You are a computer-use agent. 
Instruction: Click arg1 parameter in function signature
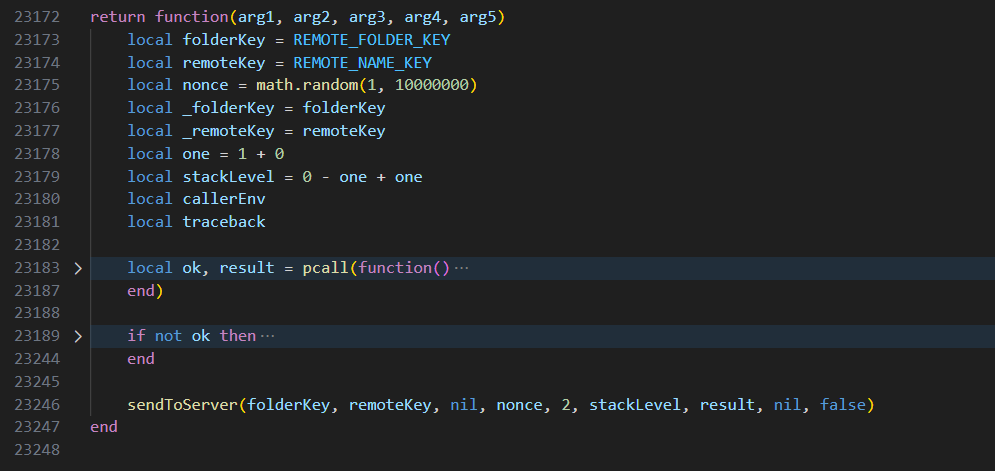(256, 17)
